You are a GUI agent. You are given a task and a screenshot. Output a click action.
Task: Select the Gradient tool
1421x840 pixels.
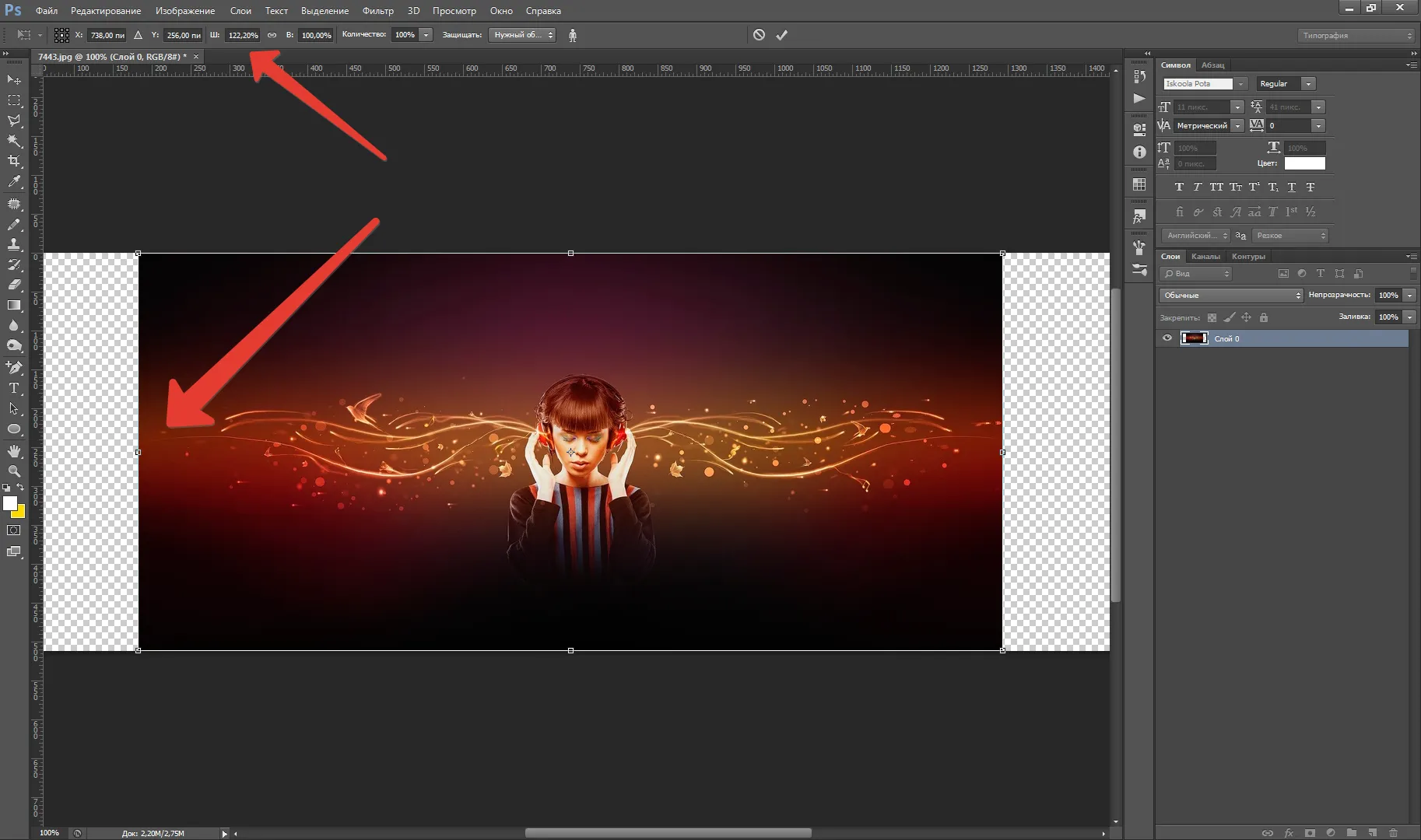point(14,306)
